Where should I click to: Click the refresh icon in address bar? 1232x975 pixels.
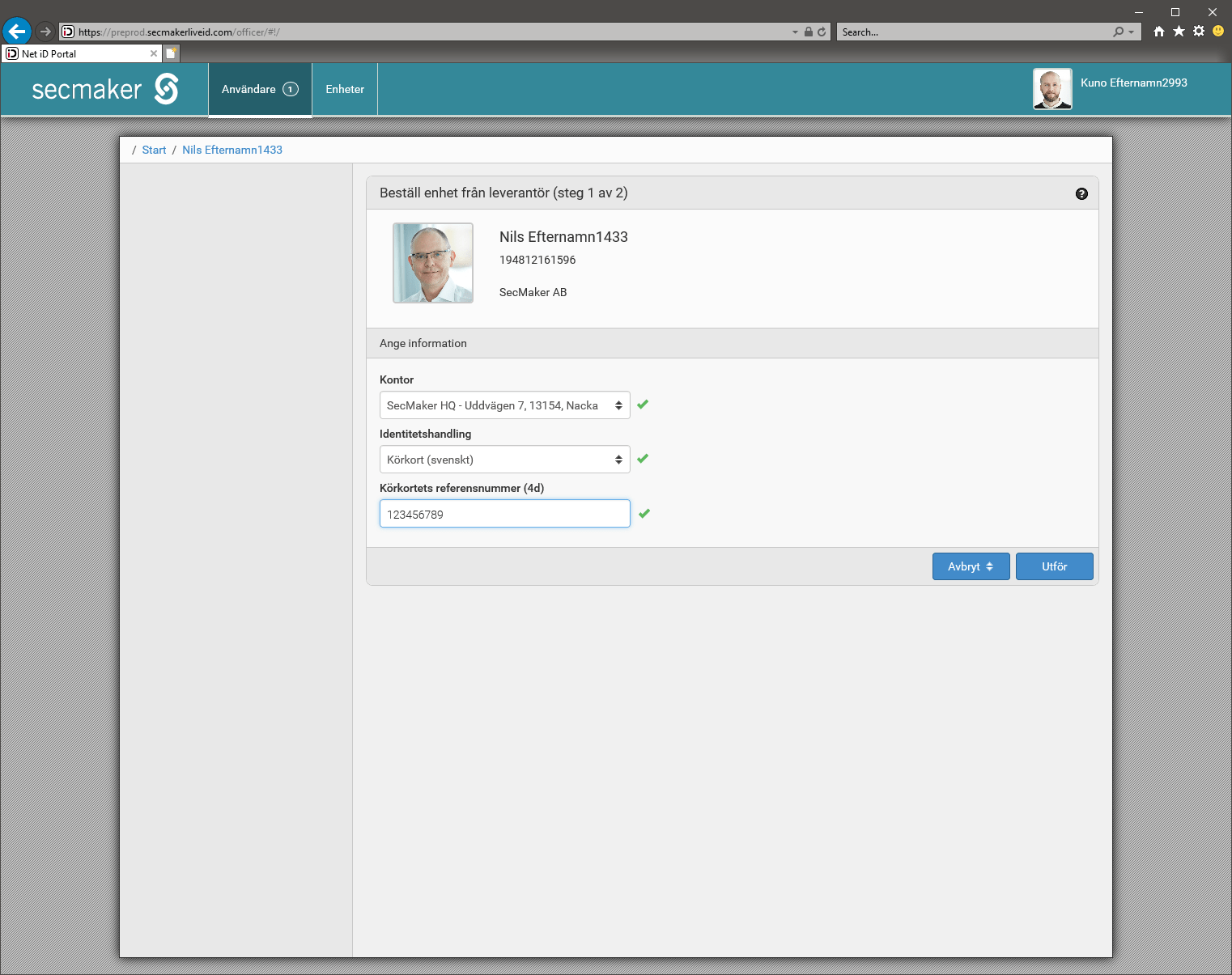pos(822,32)
